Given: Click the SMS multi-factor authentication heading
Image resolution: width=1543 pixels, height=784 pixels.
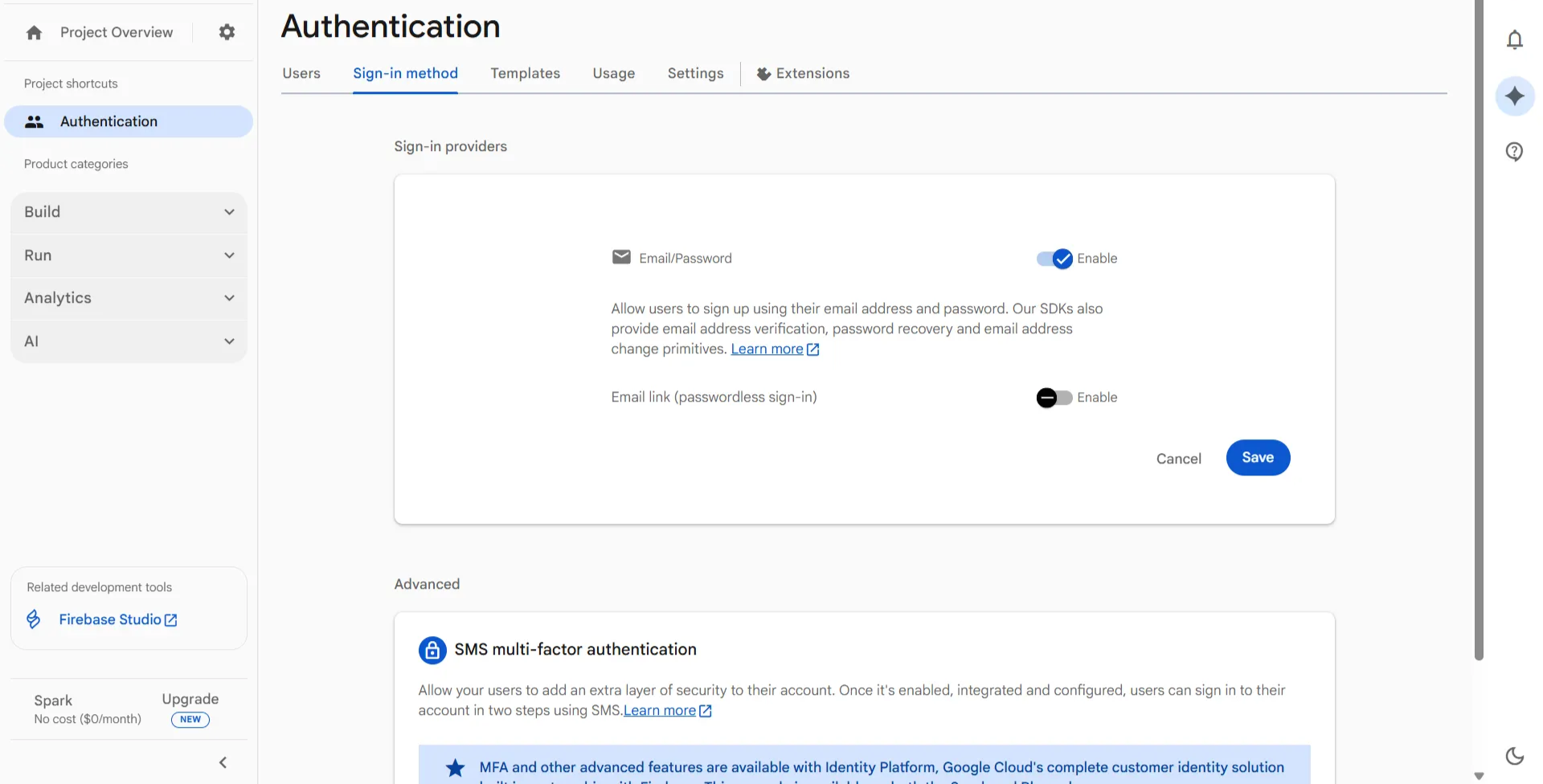Looking at the screenshot, I should point(575,649).
